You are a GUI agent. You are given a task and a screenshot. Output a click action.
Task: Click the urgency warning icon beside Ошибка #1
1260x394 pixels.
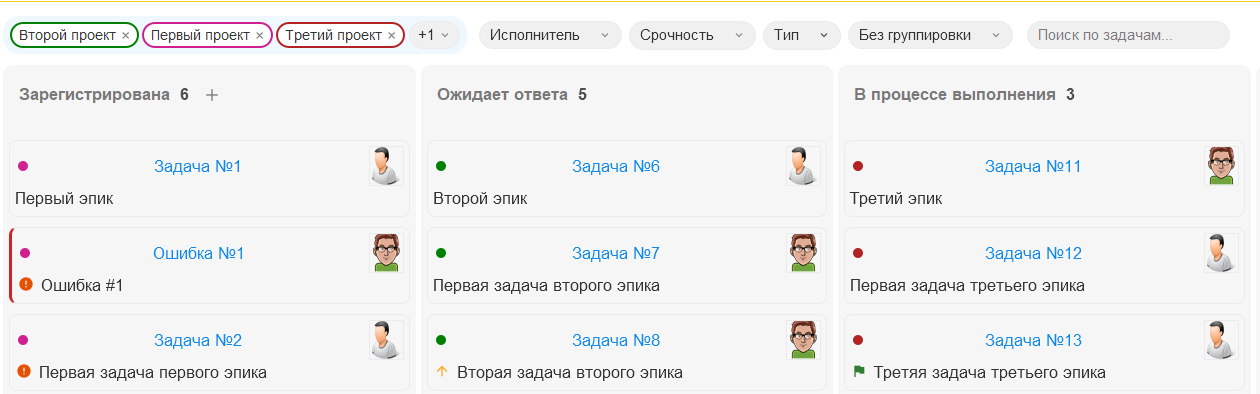click(x=26, y=285)
